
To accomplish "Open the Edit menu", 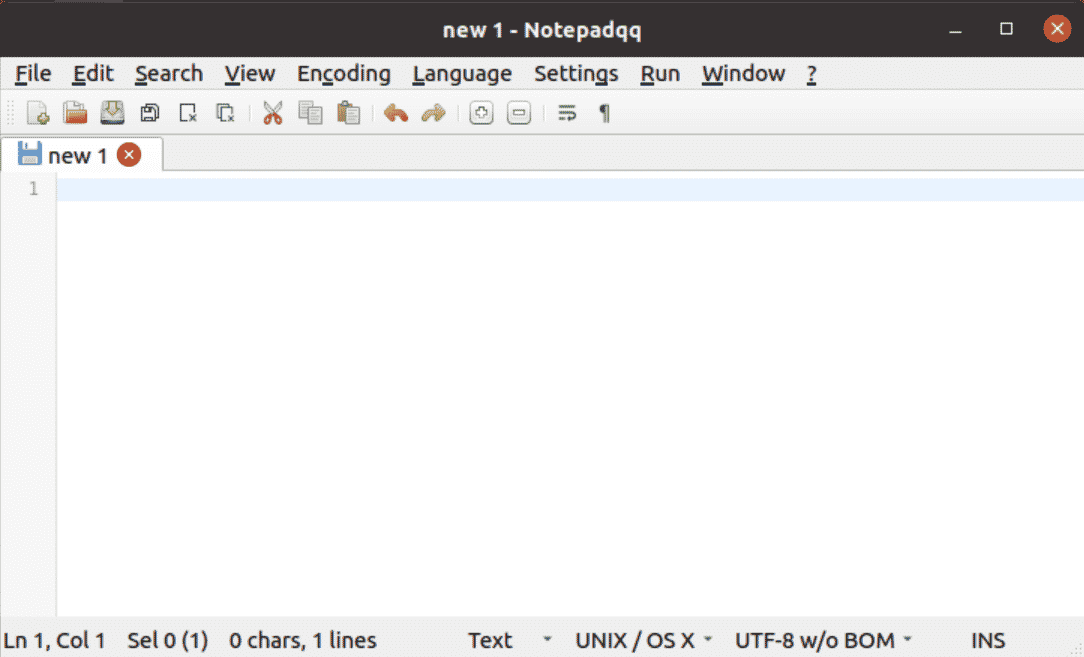I will pos(93,73).
